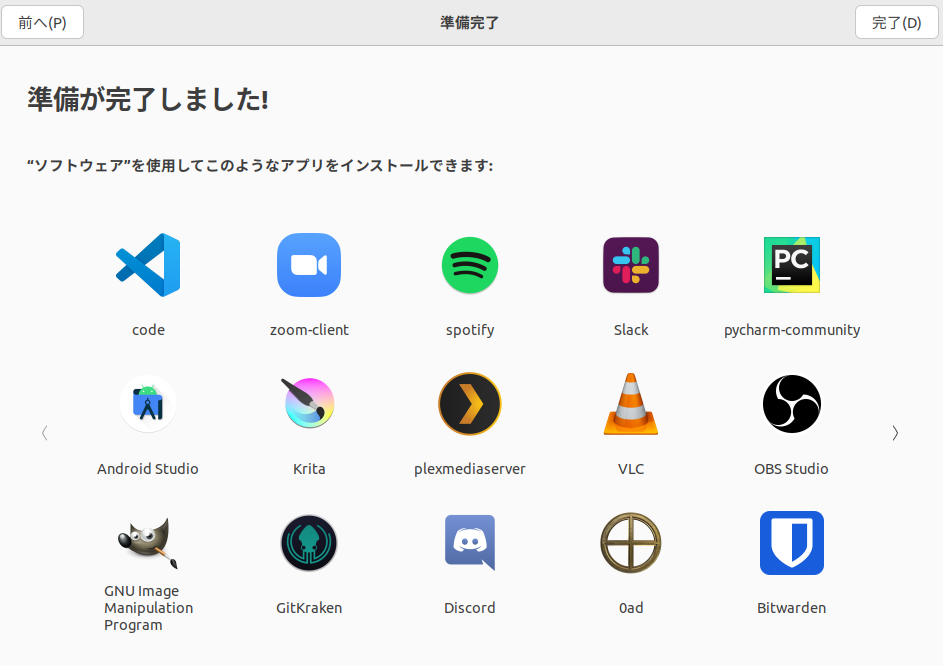Click the "spotify" label text
The height and width of the screenshot is (666, 943).
pos(470,330)
